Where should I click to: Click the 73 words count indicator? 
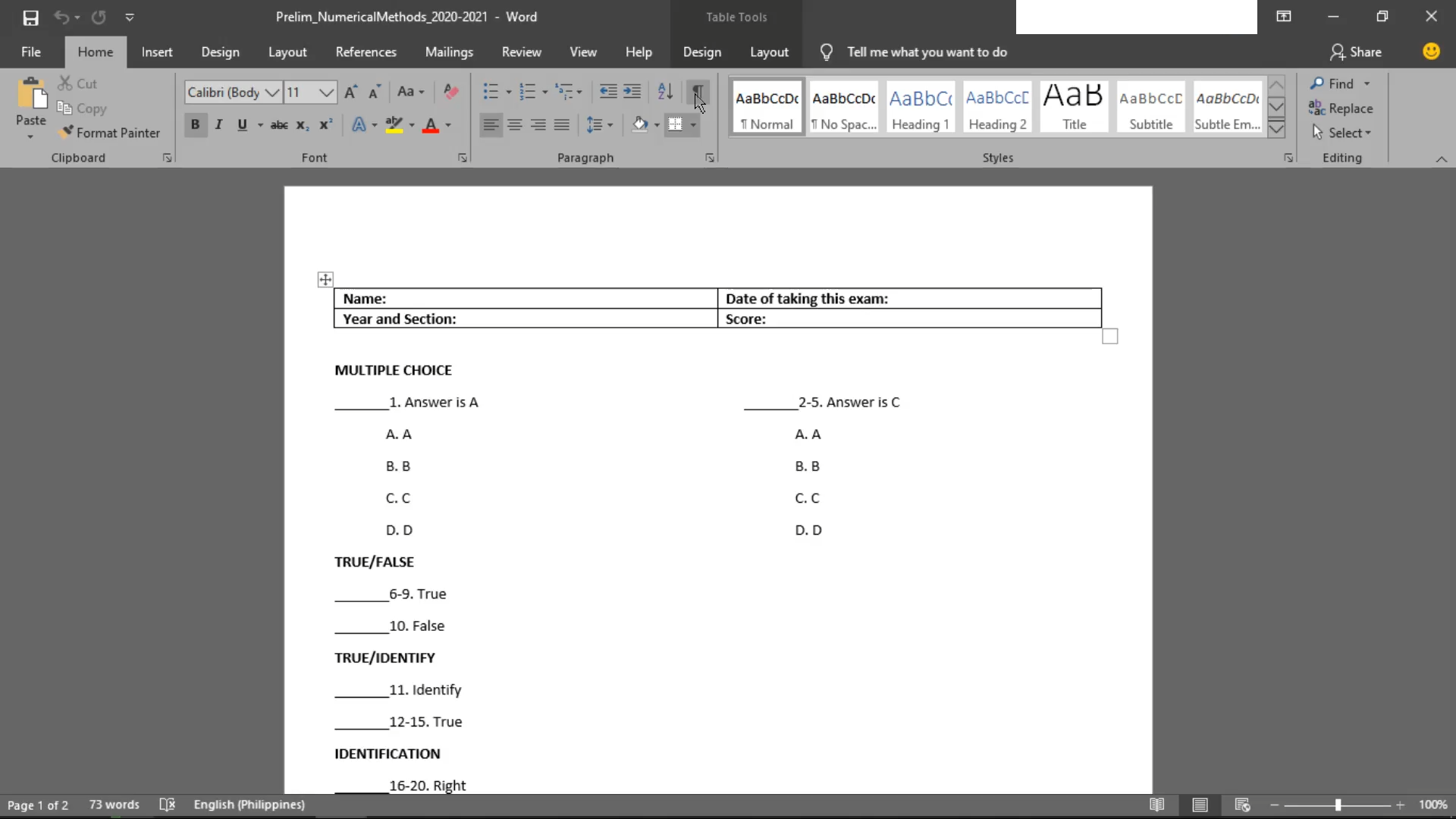114,805
